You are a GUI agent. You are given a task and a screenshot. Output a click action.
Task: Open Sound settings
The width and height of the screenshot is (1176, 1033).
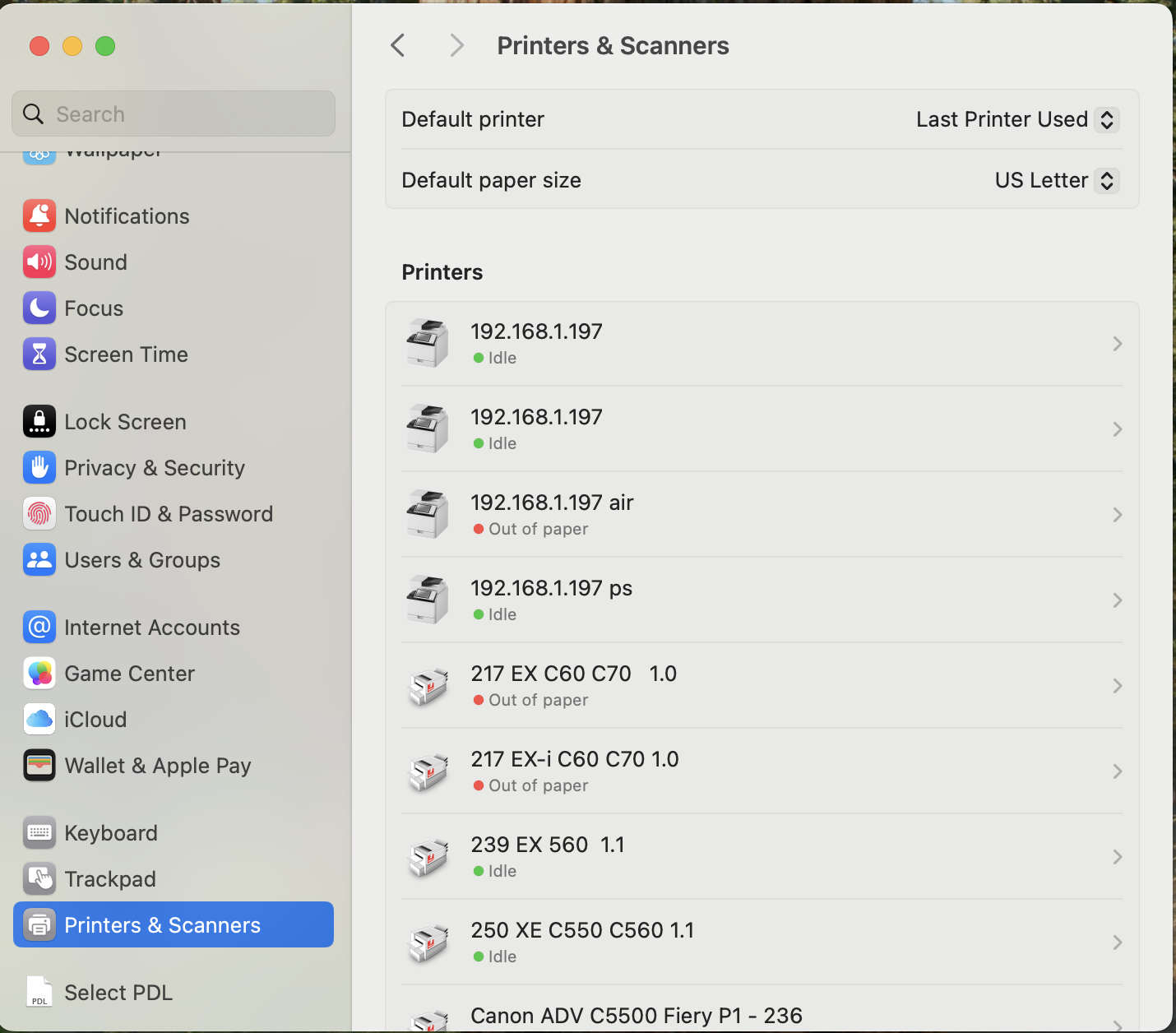(95, 262)
